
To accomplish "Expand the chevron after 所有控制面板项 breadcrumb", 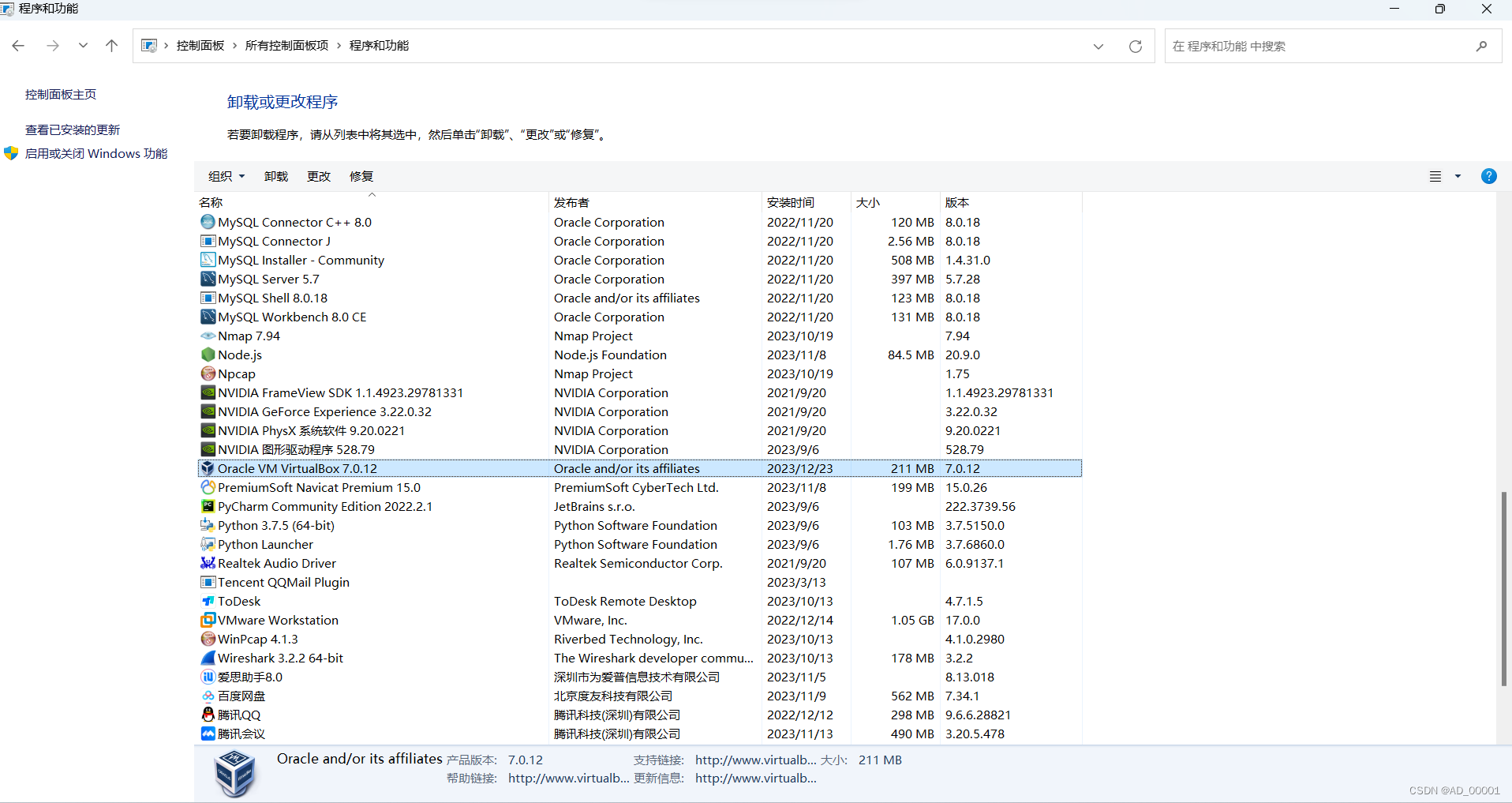I will (x=339, y=46).
